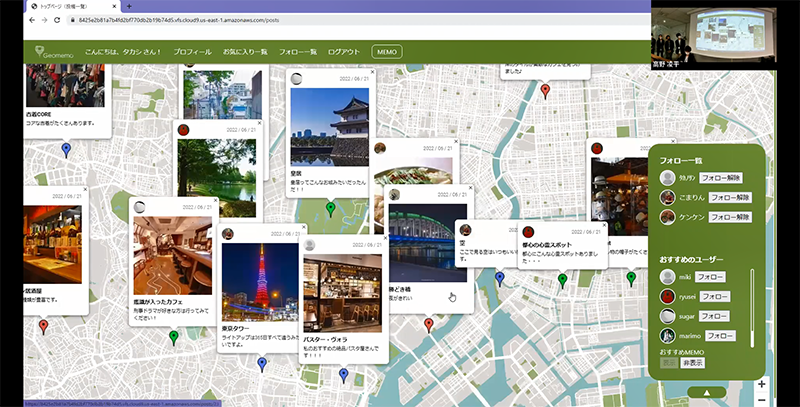The image size is (800, 407).
Task: Open the お気に入り一覧 menu item
Action: [246, 51]
